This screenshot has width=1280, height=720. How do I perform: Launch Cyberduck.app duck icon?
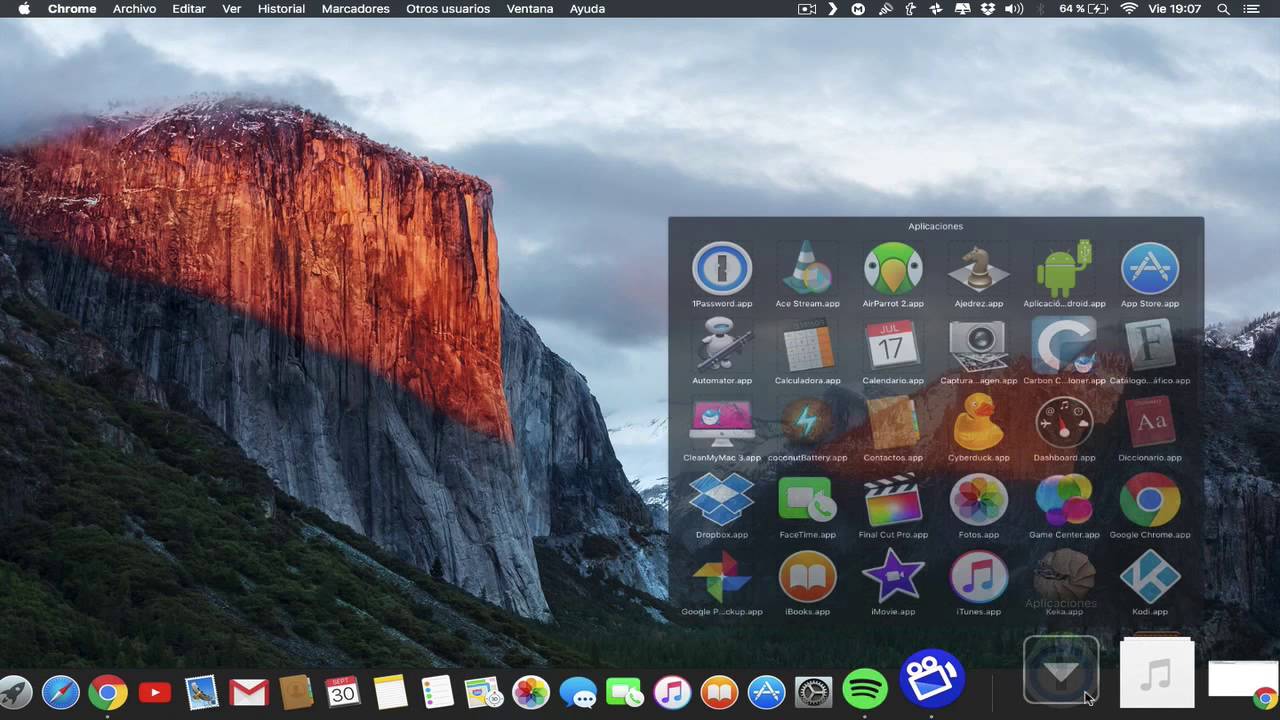pyautogui.click(x=978, y=422)
